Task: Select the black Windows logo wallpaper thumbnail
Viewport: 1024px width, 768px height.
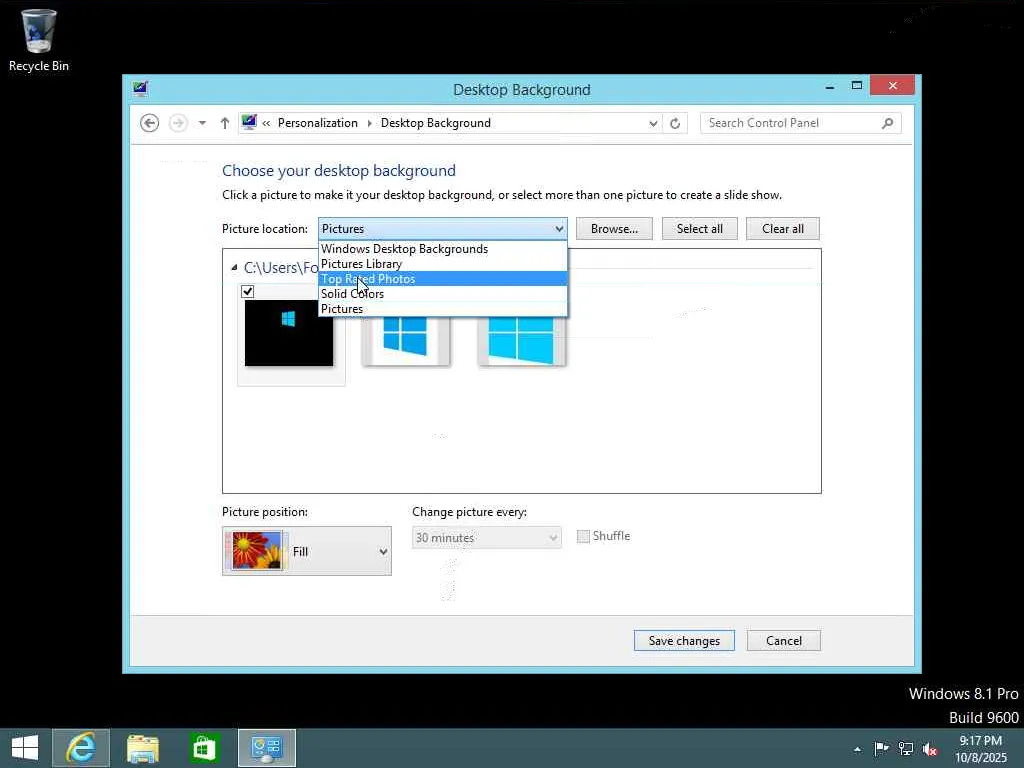Action: (289, 332)
